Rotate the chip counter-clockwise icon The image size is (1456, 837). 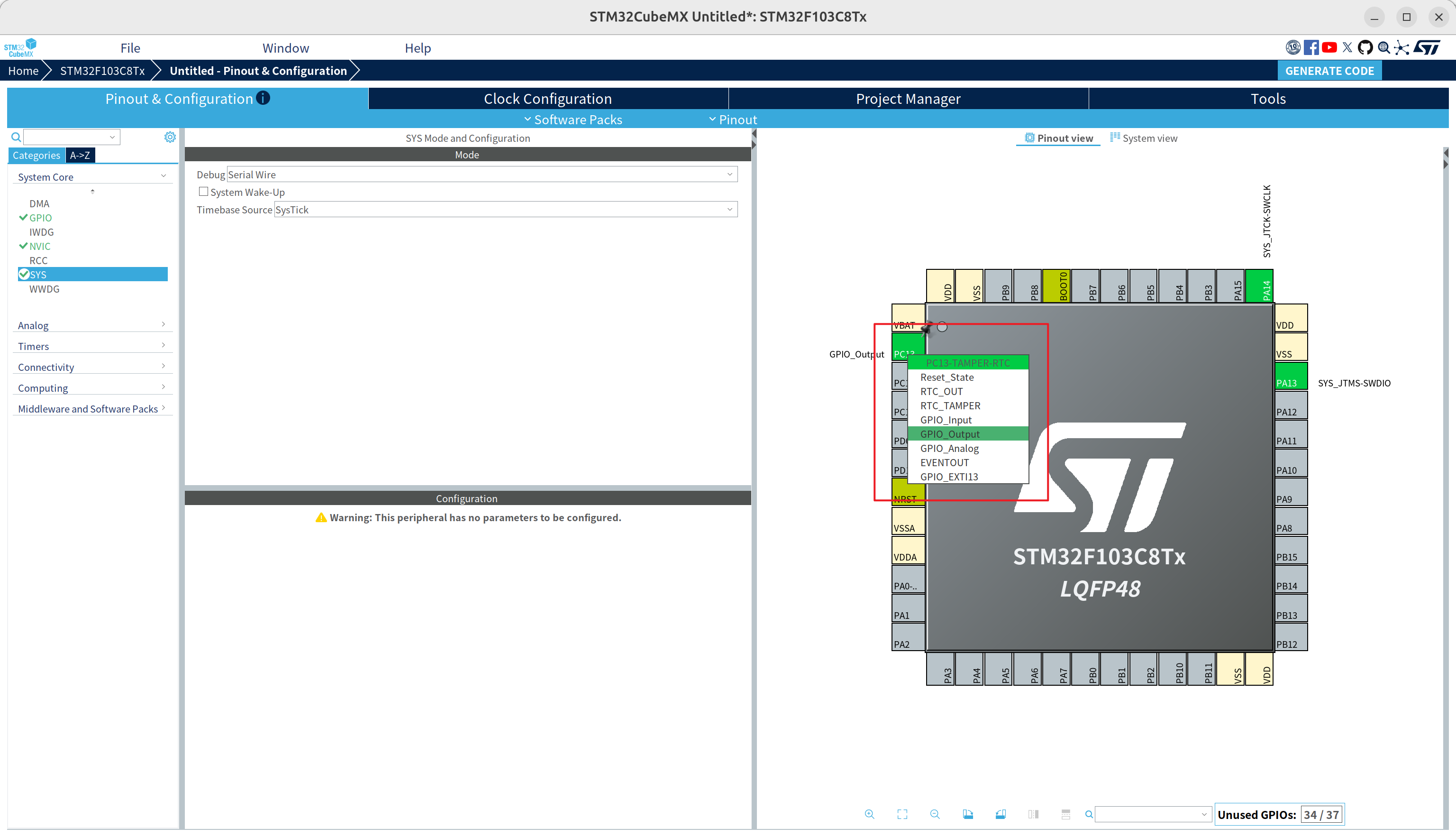point(1001,814)
